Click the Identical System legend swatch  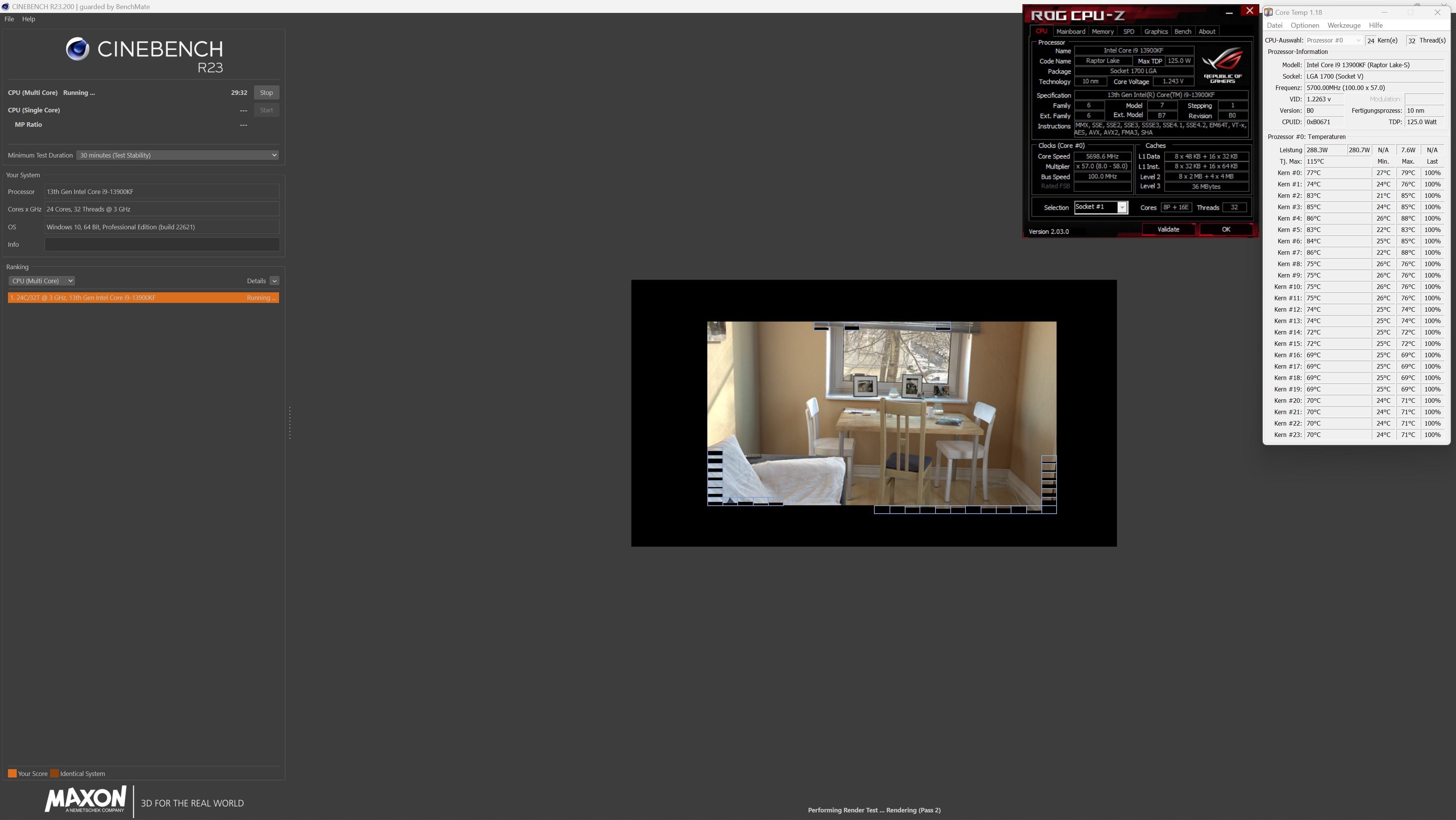pyautogui.click(x=55, y=774)
